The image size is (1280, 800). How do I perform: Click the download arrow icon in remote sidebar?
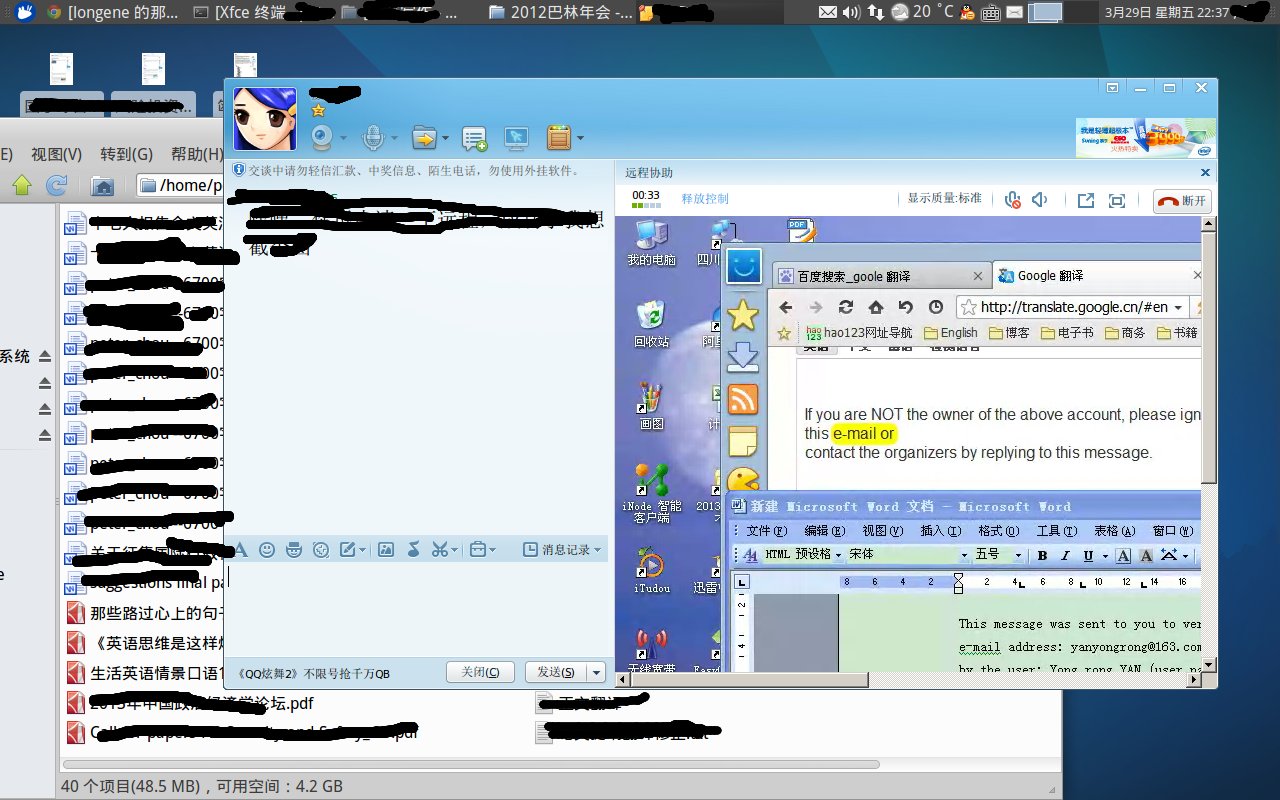point(743,357)
